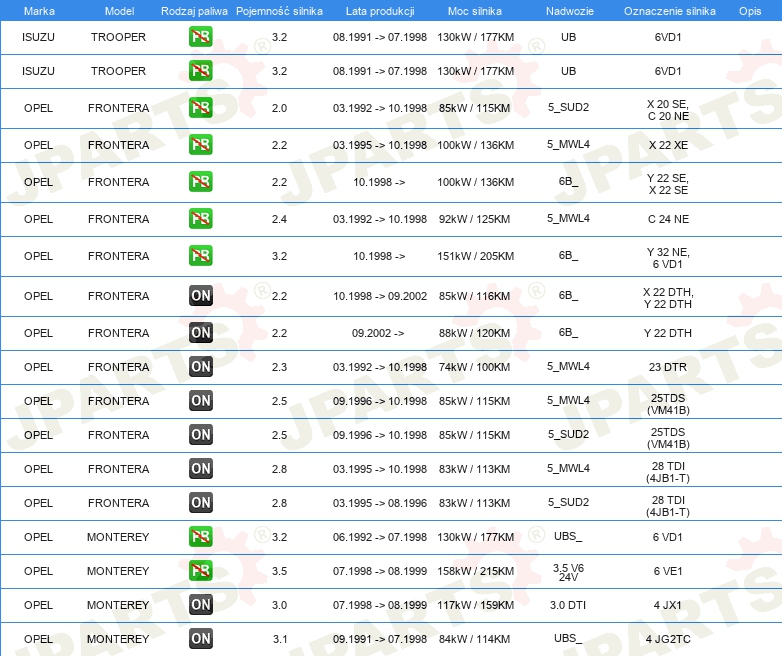Click ON icon in 2.8 5_MWL4 row
This screenshot has height=656, width=782.
coord(200,468)
